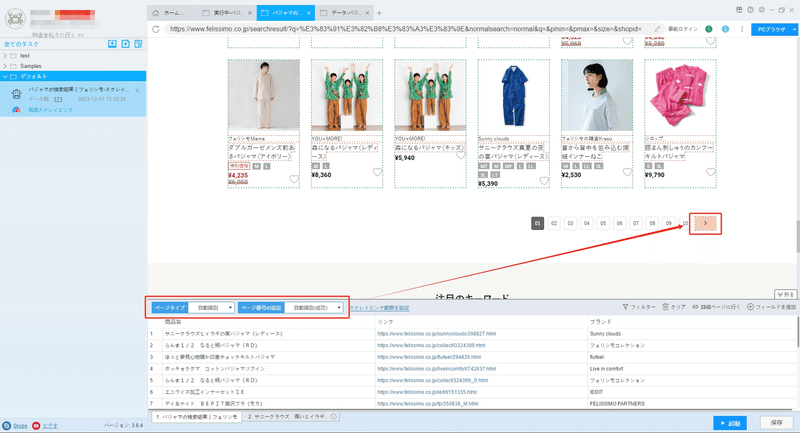Open the PCブラウザ dropdown arrow
Screen dimensions: 800x433
pyautogui.click(x=794, y=30)
